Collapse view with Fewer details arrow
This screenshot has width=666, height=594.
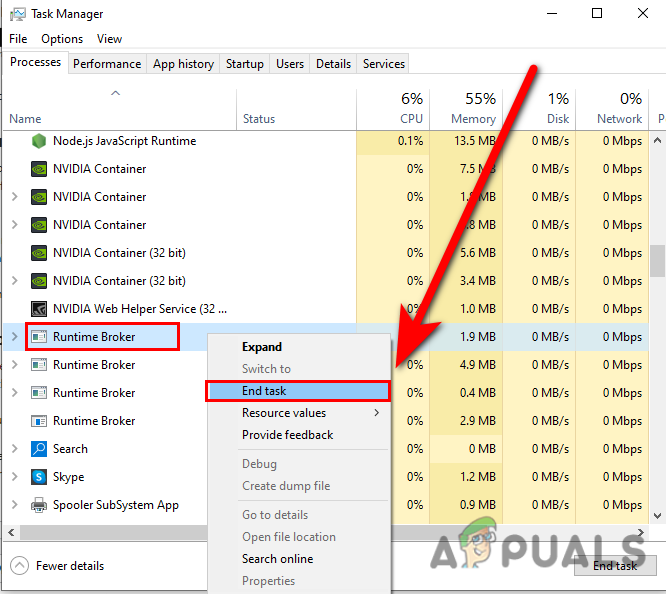19,566
